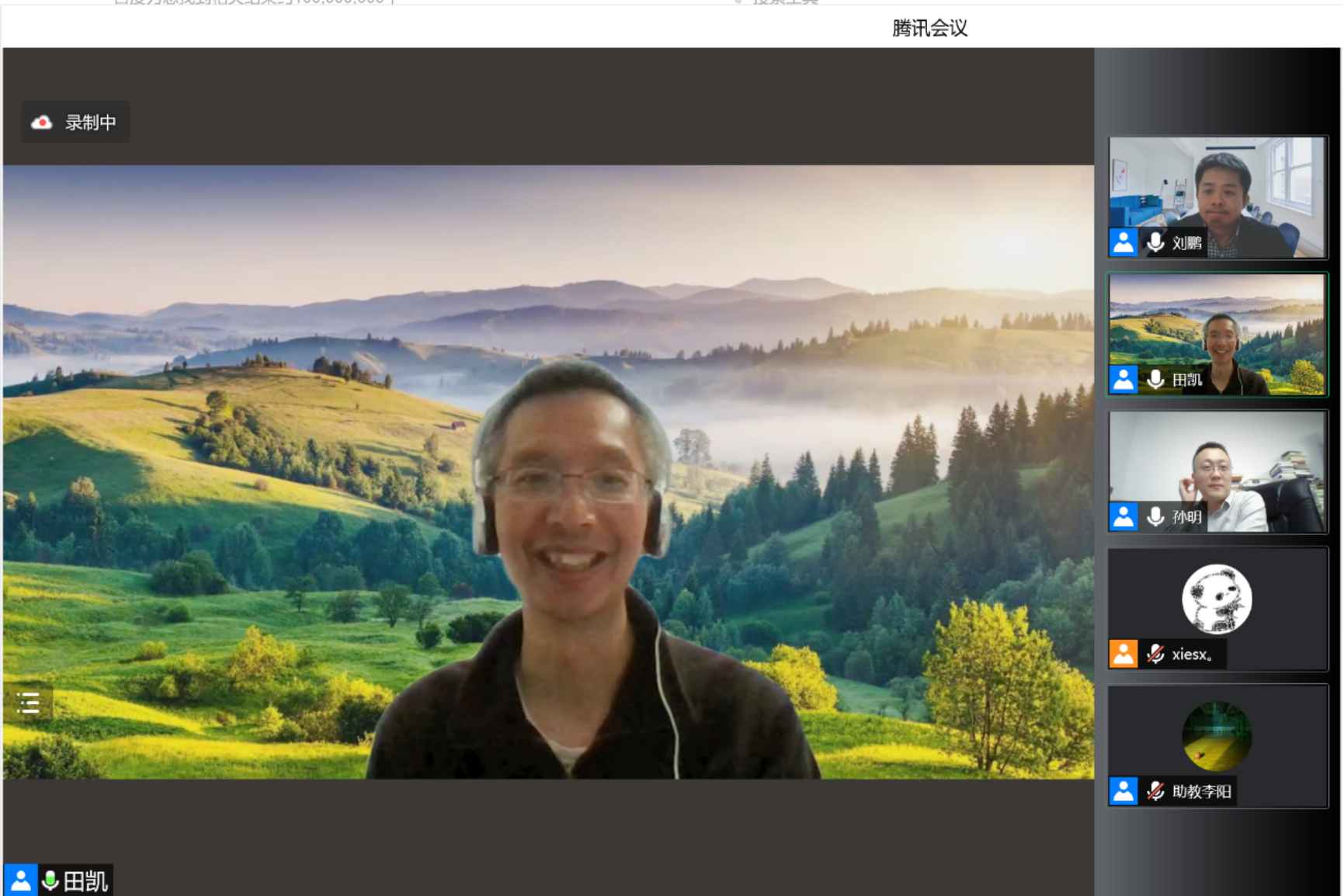Click the cloud recording icon next to 录制中
The height and width of the screenshot is (896, 1344).
click(x=40, y=121)
